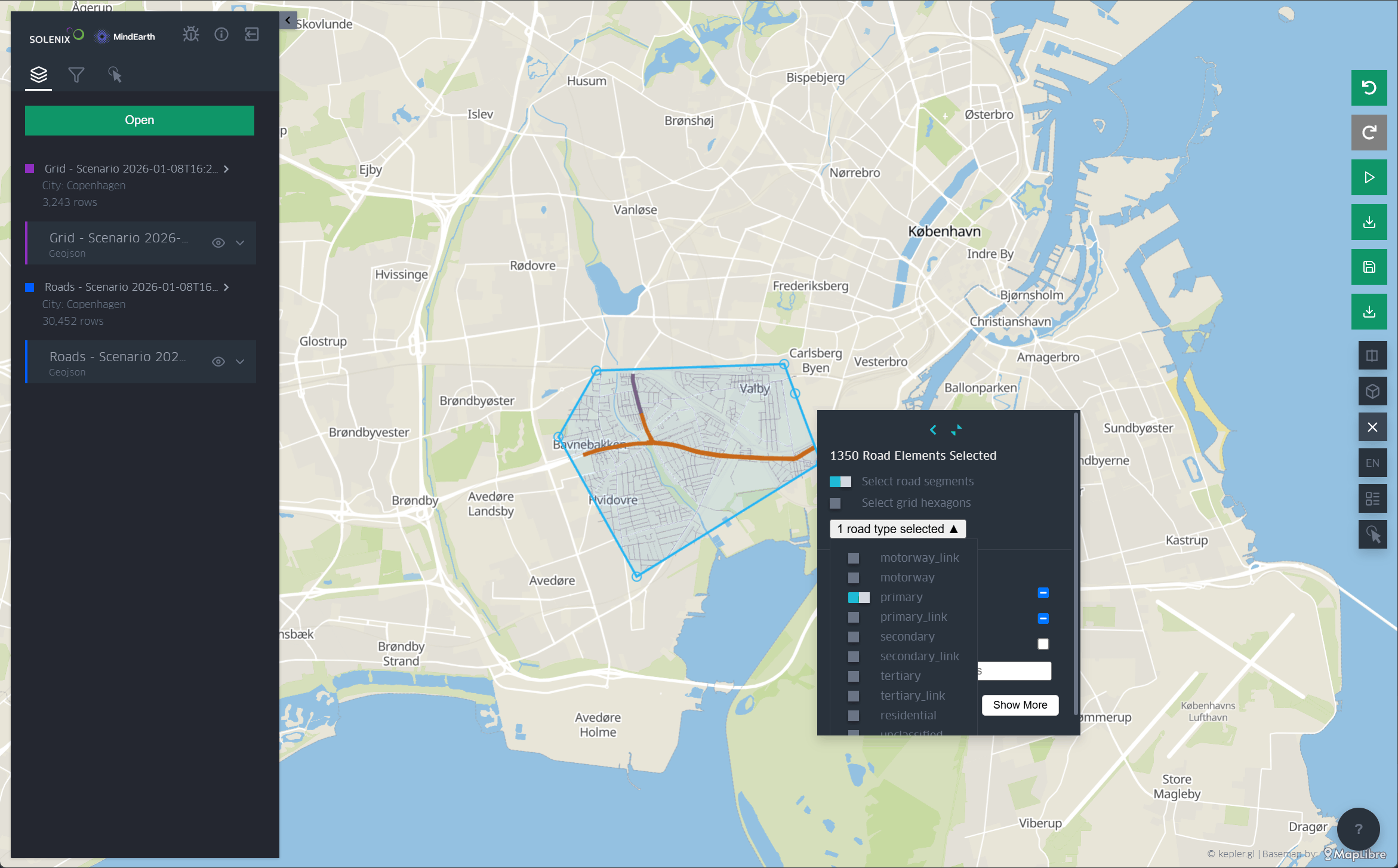Click the save floppy disk icon
The image size is (1398, 868).
1369,267
